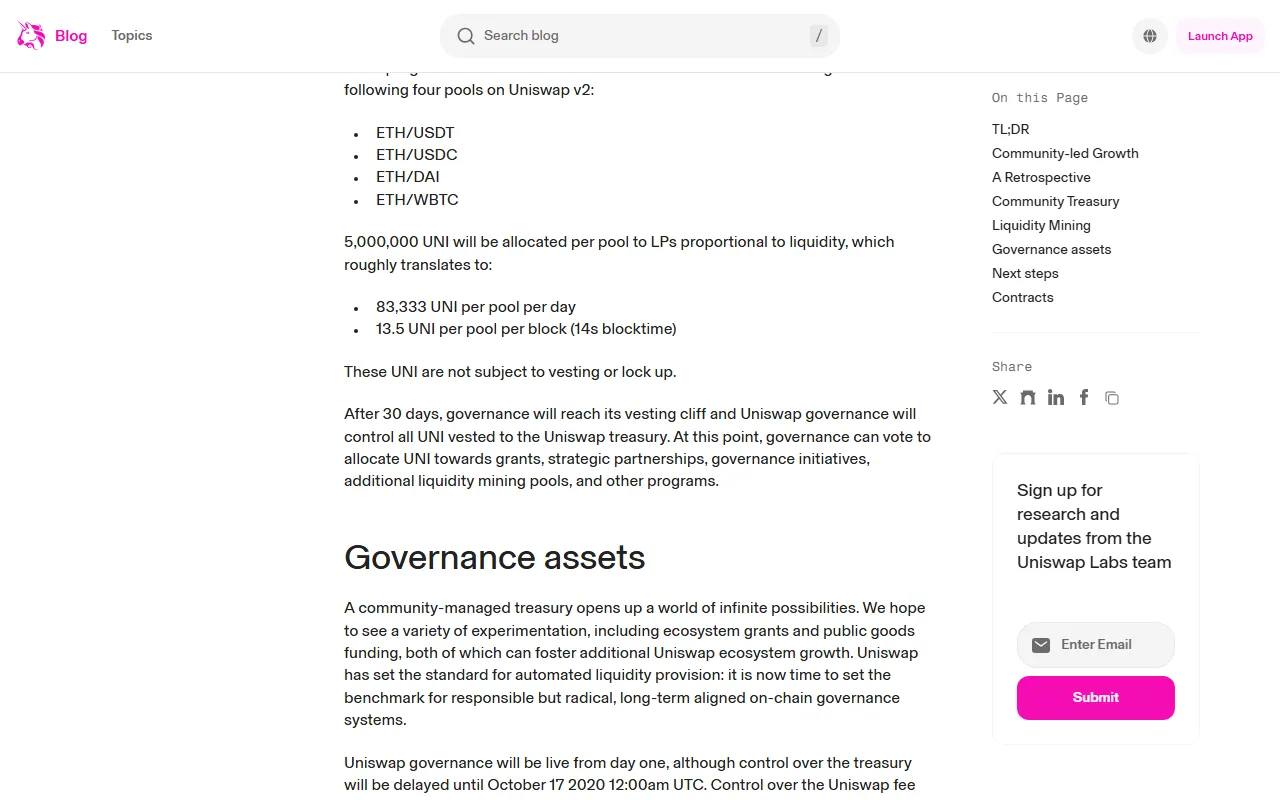Open the Topics menu
The width and height of the screenshot is (1280, 800).
pyautogui.click(x=132, y=35)
